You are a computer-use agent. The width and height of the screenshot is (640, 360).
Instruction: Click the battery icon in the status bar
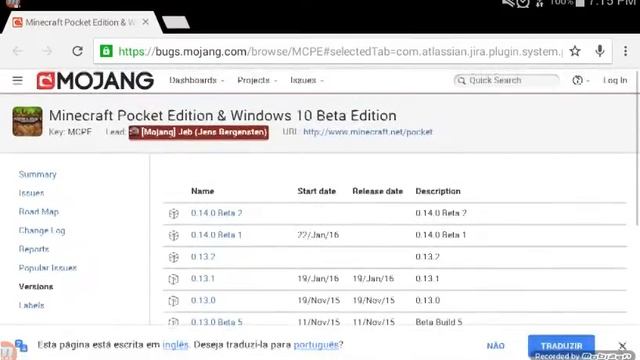pos(580,3)
